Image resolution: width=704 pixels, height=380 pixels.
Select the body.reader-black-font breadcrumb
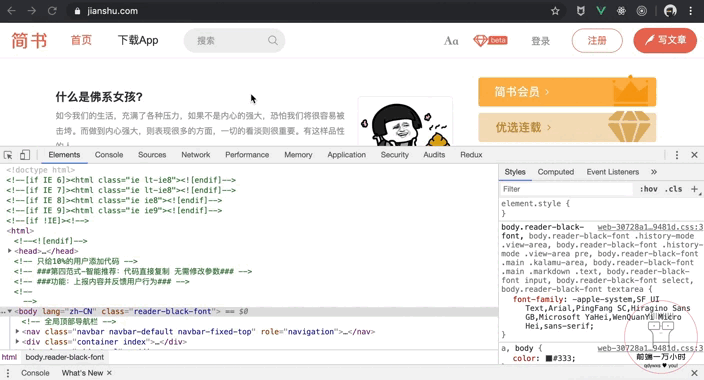point(64,357)
